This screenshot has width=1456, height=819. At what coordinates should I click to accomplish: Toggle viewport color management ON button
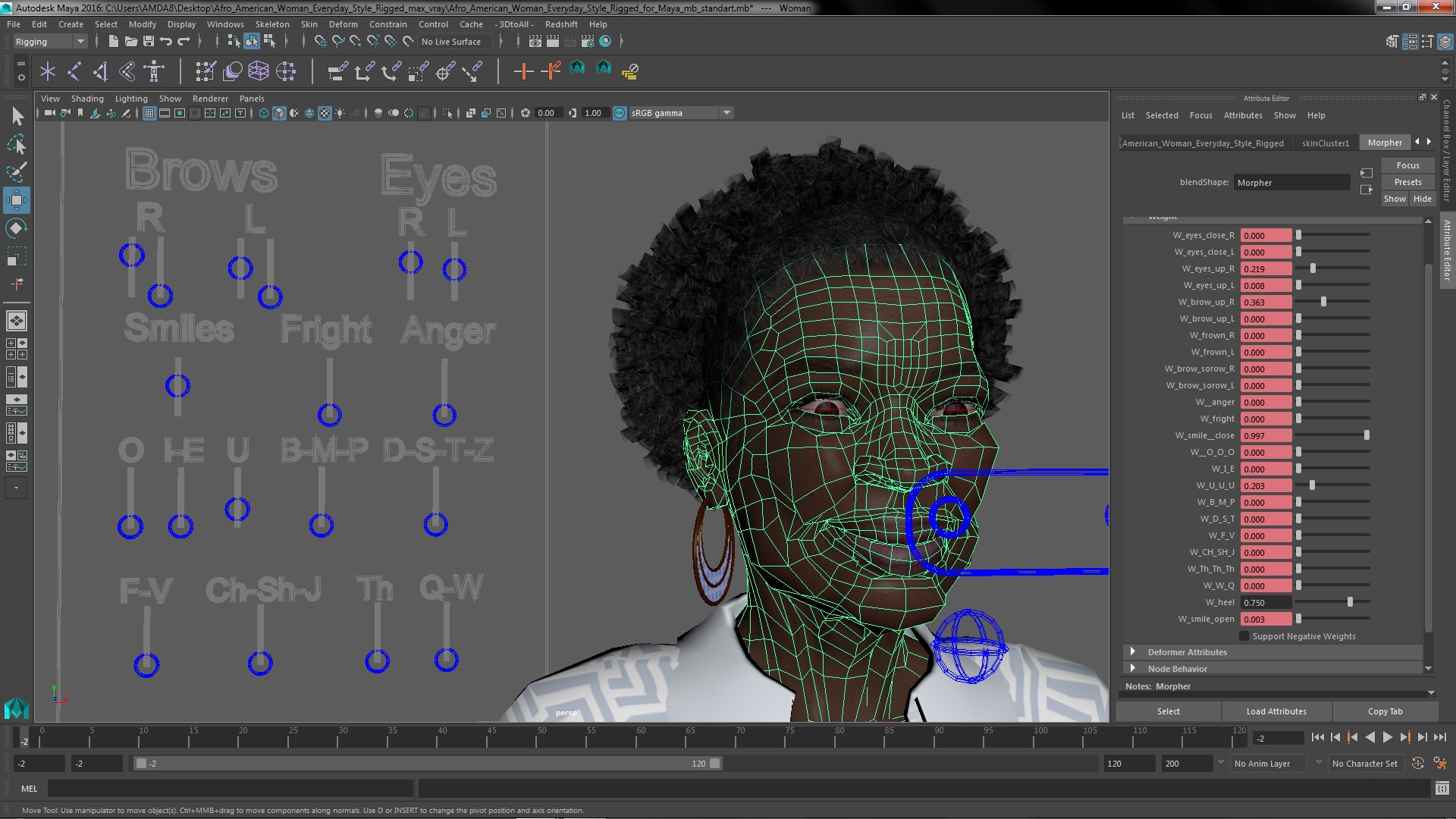(x=620, y=113)
